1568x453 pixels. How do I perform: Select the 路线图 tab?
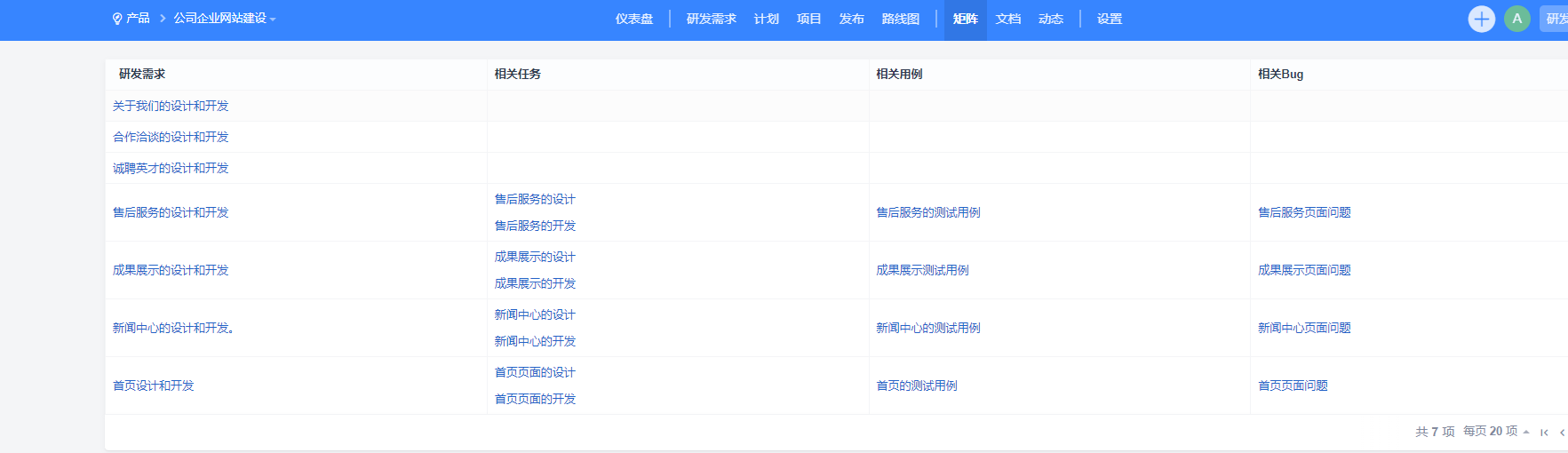(x=900, y=19)
